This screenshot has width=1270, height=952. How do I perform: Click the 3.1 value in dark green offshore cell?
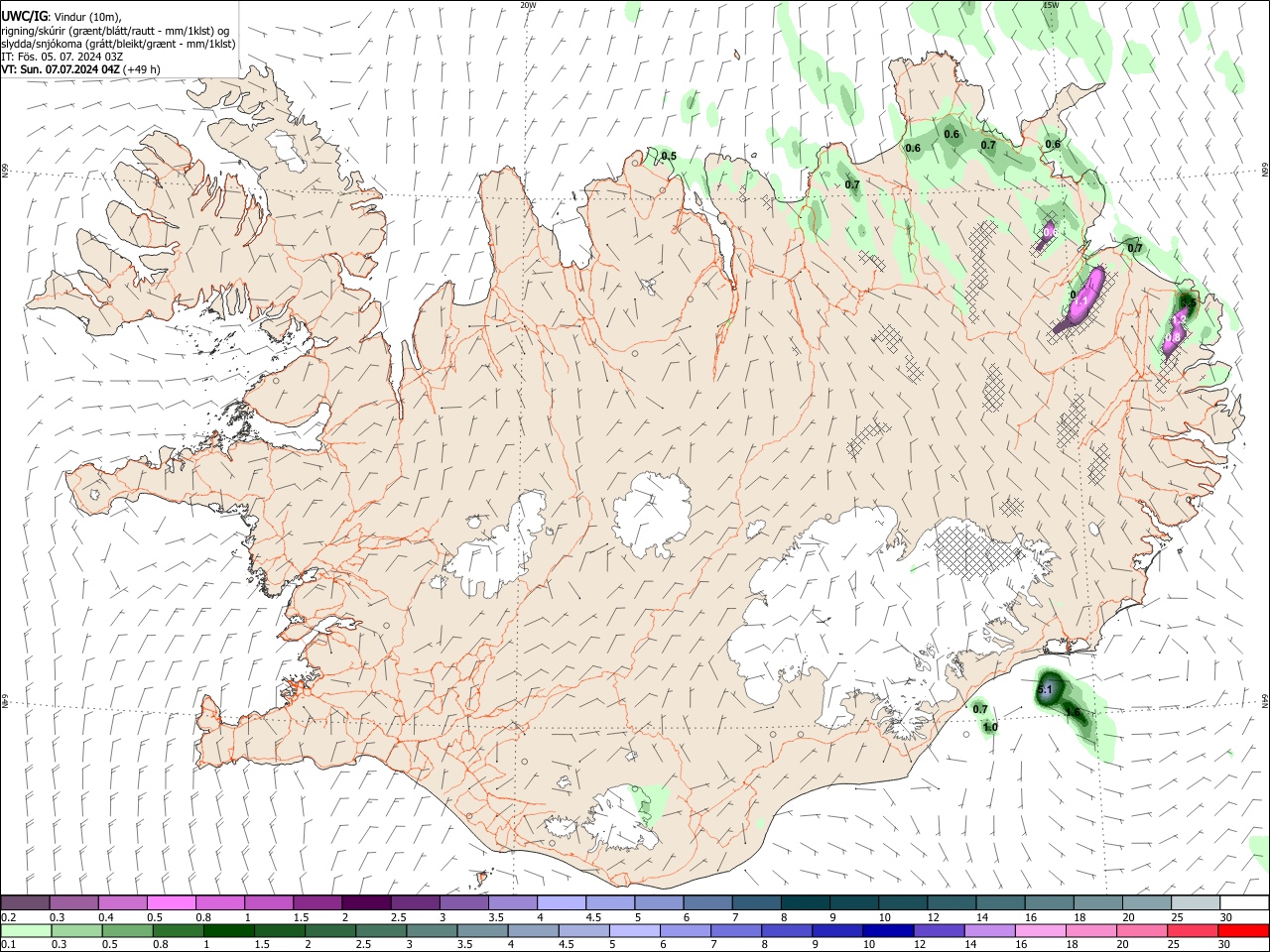point(1044,689)
